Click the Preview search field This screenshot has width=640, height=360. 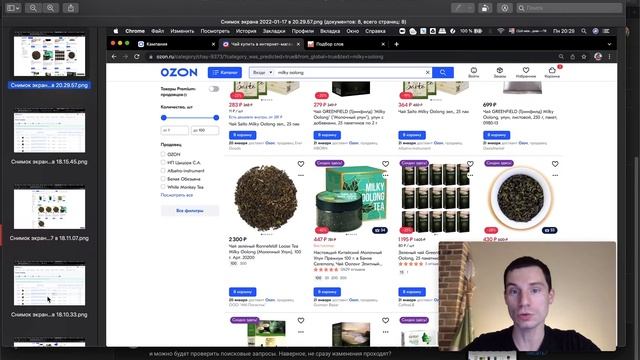(x=569, y=8)
